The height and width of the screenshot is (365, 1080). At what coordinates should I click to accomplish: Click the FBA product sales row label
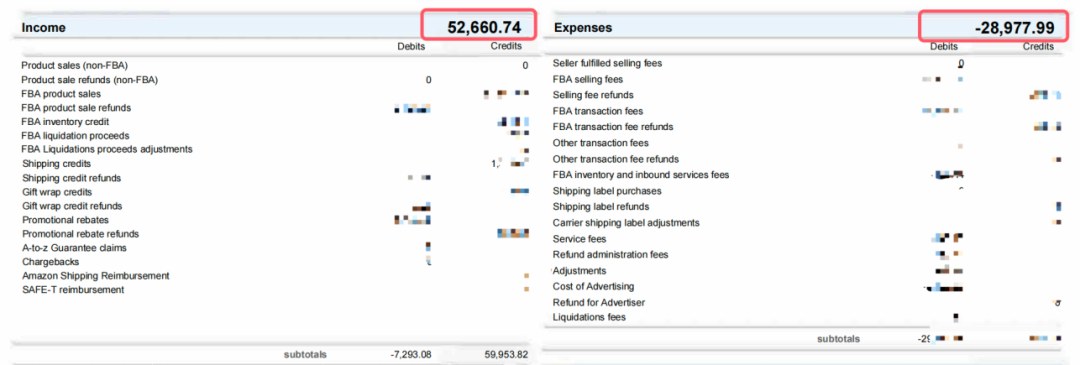pyautogui.click(x=61, y=94)
